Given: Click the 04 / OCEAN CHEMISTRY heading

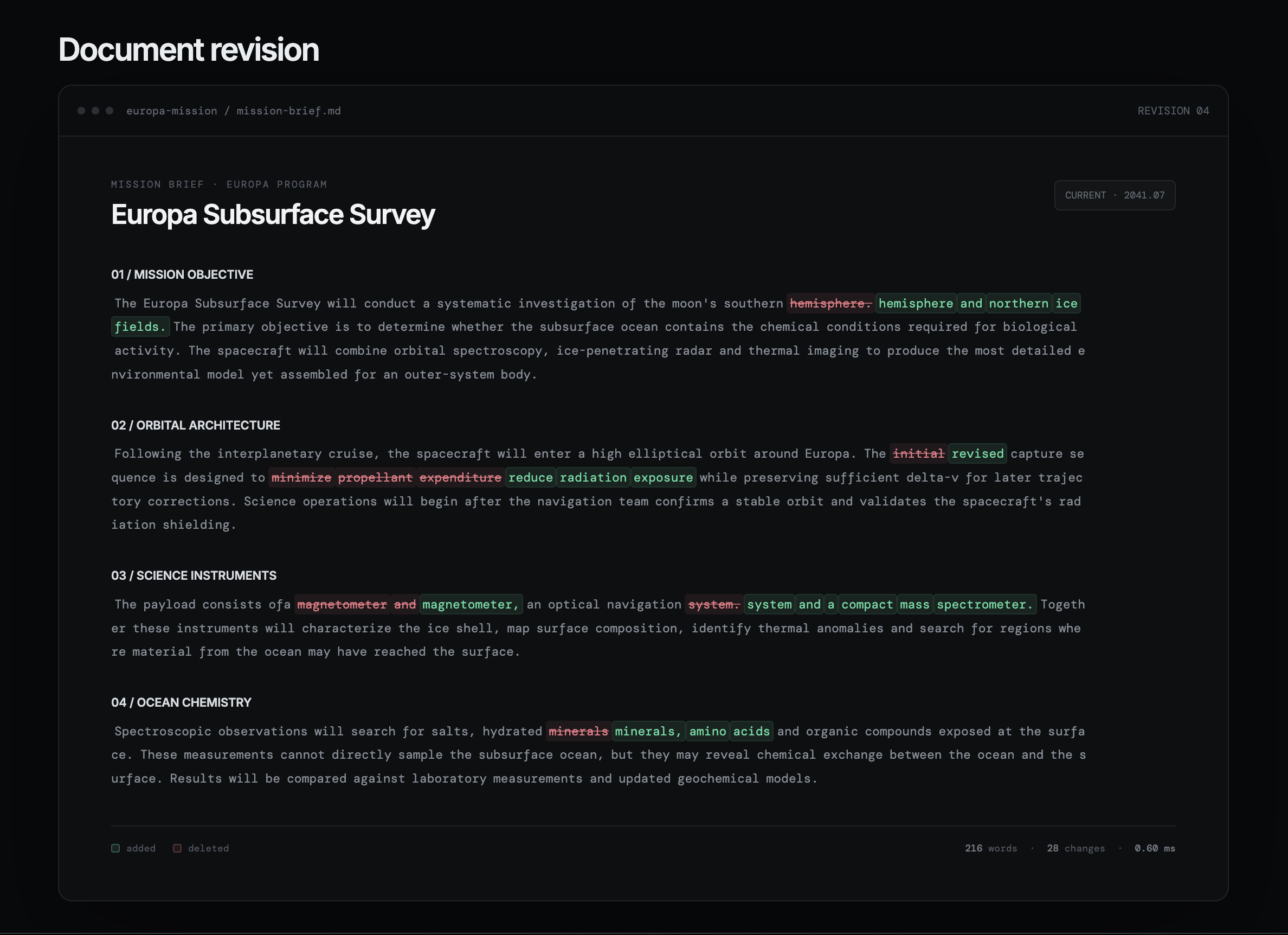Looking at the screenshot, I should click(x=181, y=702).
